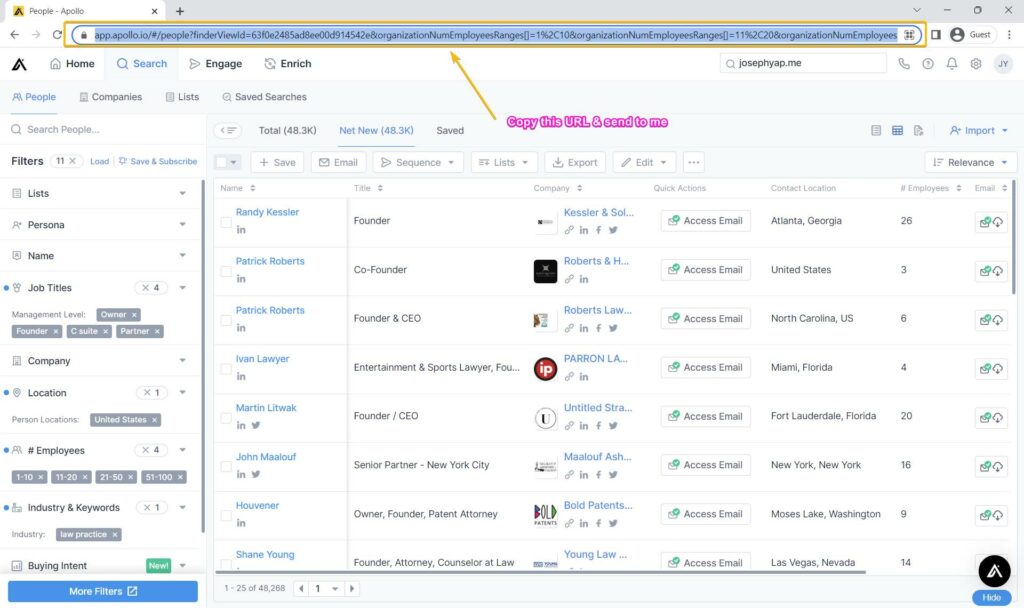This screenshot has height=608, width=1024.
Task: Click the Hide button at bottom right
Action: (x=991, y=598)
